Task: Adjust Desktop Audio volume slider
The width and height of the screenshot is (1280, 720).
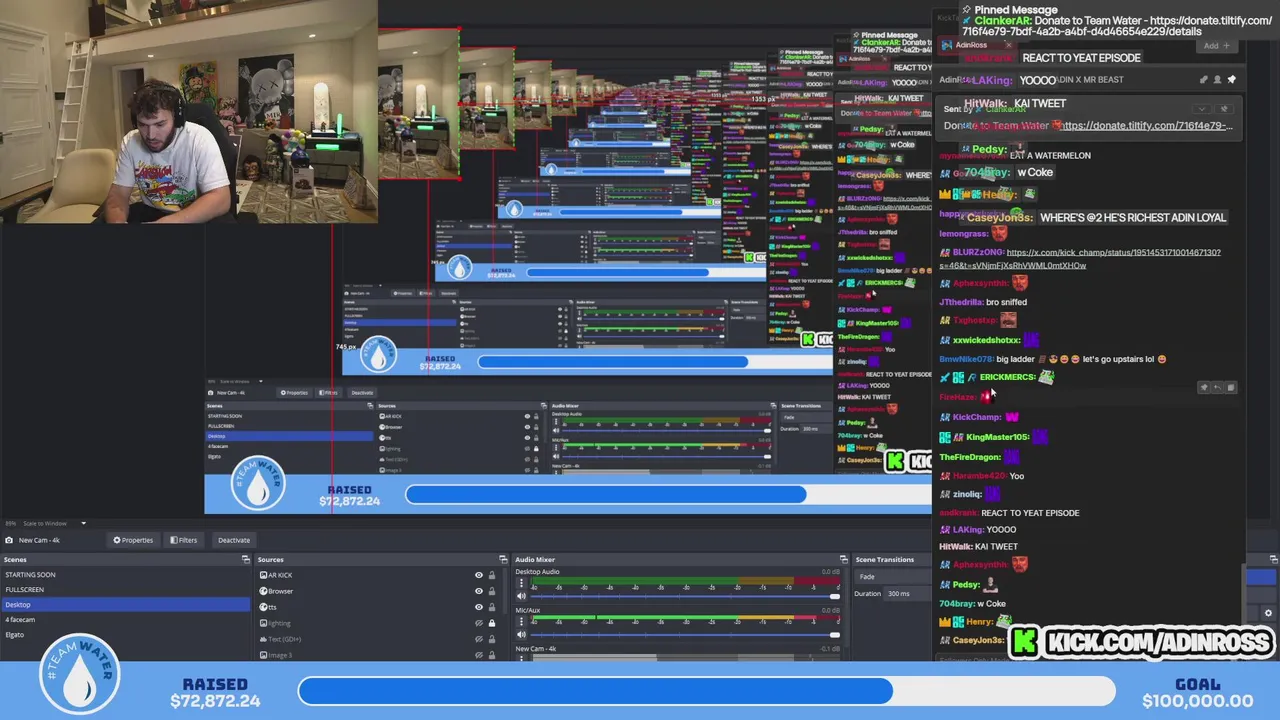Action: [x=685, y=597]
